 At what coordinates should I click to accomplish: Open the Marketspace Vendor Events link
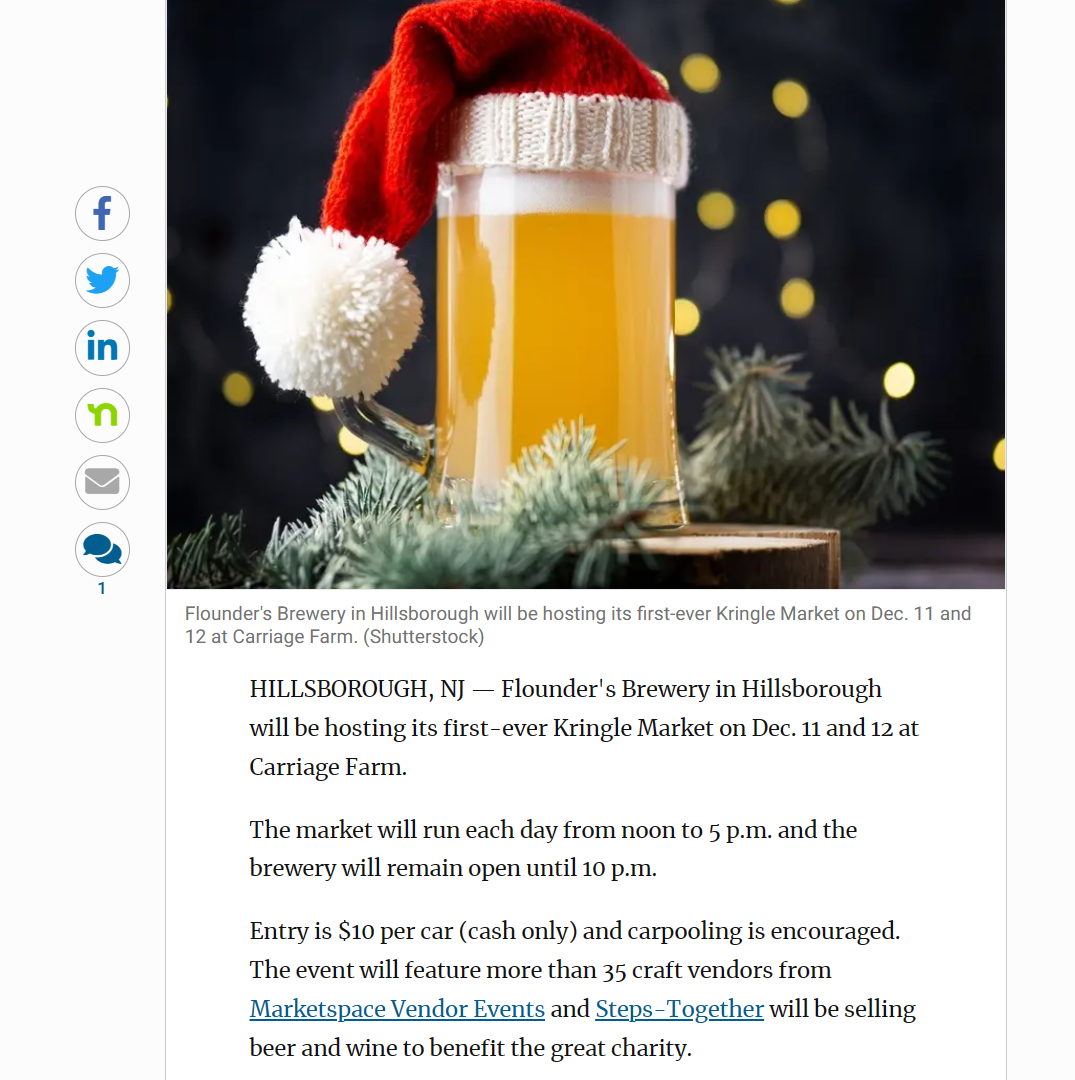[397, 1009]
